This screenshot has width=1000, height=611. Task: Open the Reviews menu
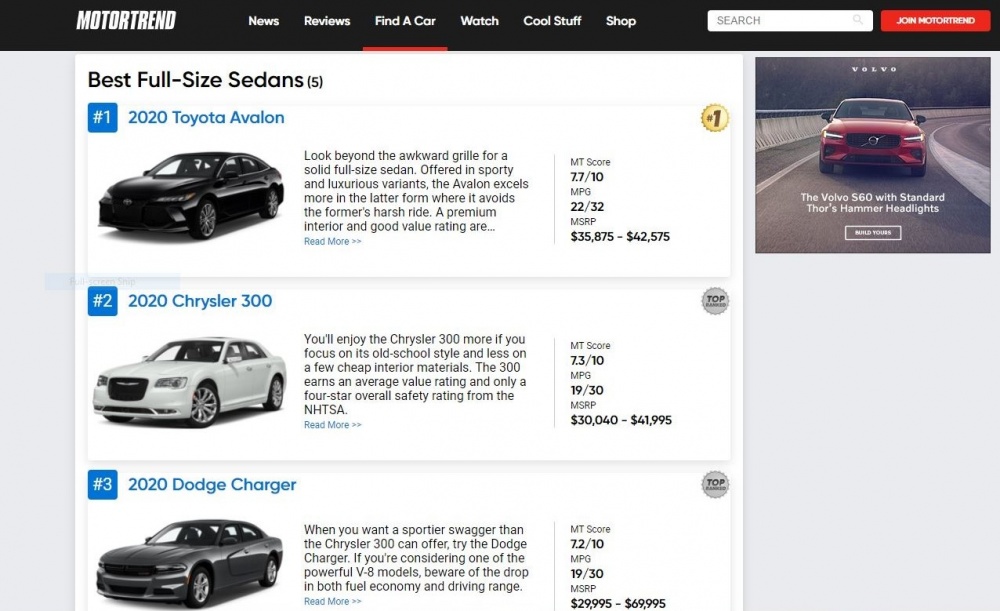point(327,21)
